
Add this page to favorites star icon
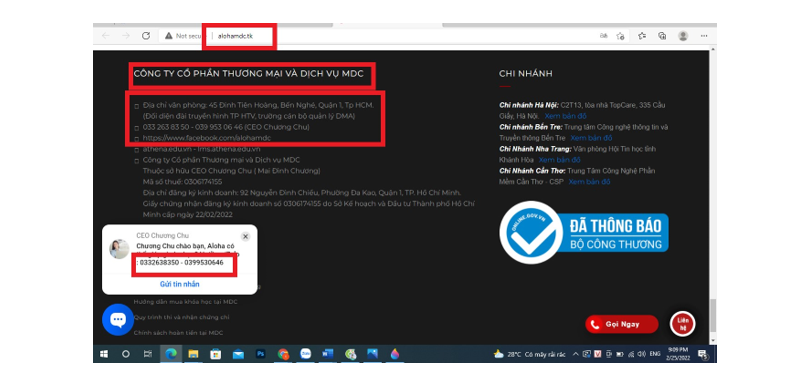point(620,36)
